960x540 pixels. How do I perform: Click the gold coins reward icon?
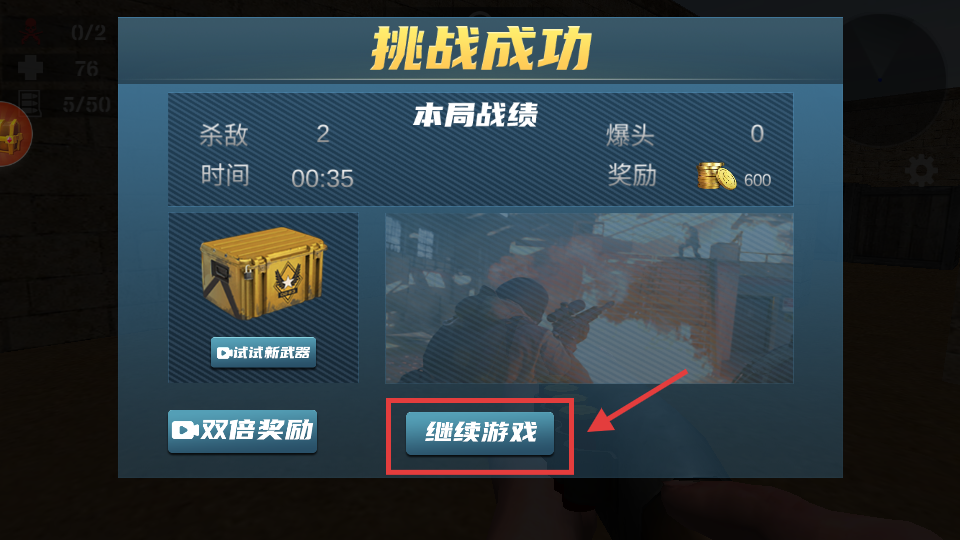point(716,176)
